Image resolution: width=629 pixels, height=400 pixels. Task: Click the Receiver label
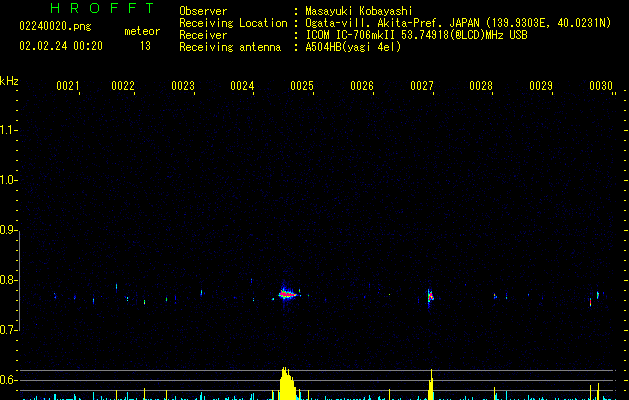coord(203,35)
